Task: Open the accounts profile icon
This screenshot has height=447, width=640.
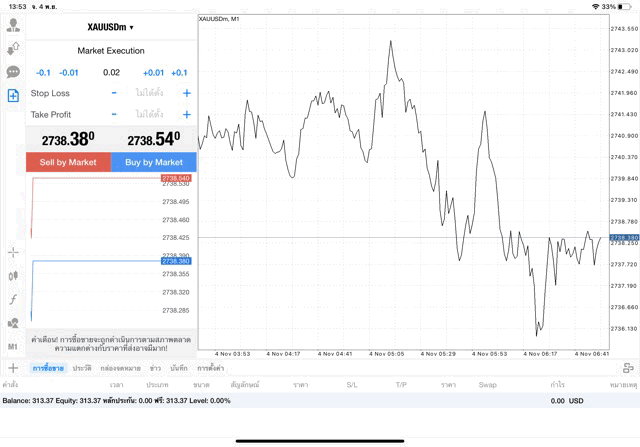Action: (13, 24)
